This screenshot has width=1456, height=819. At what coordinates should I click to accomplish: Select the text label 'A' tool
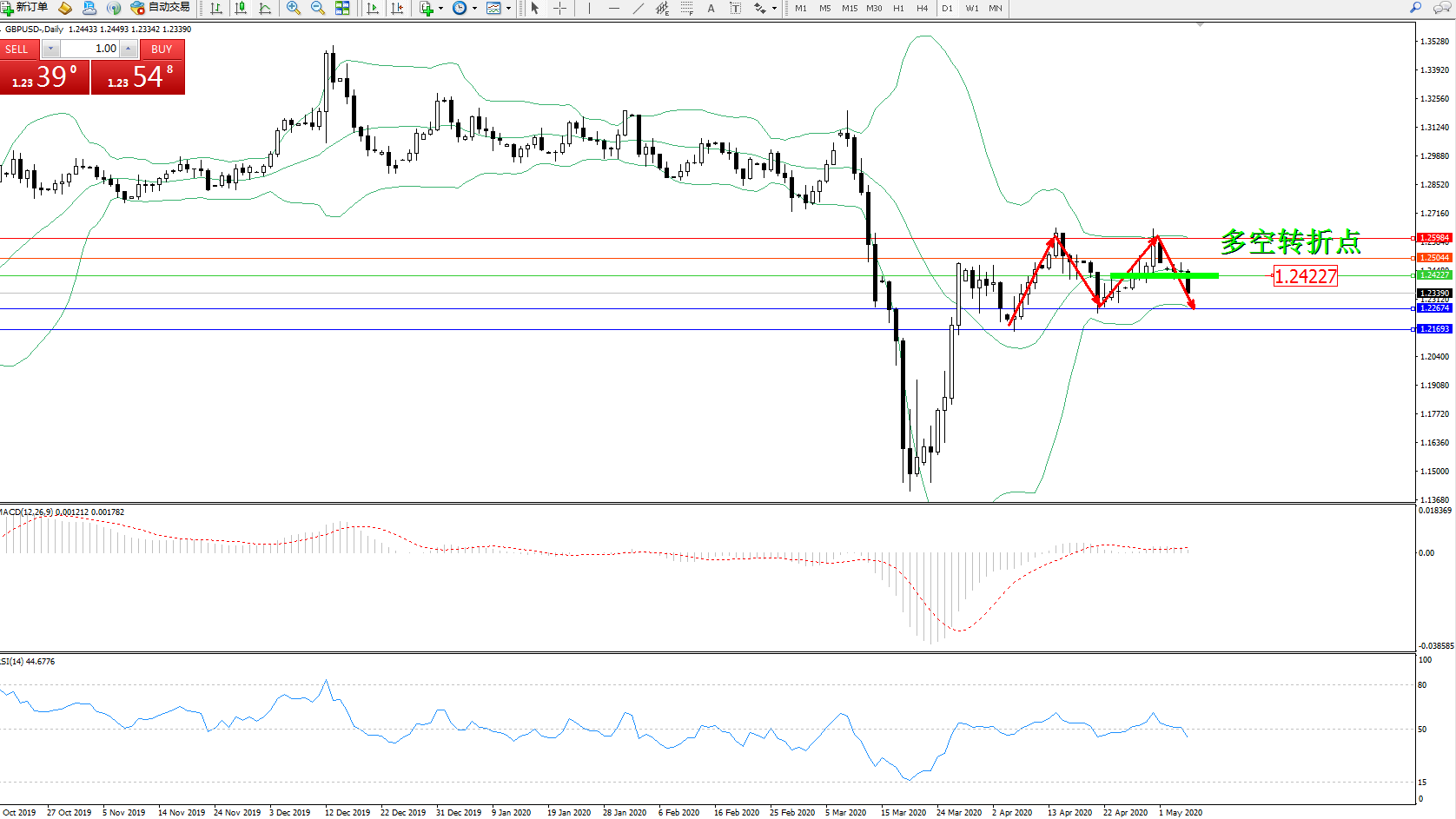click(x=711, y=8)
